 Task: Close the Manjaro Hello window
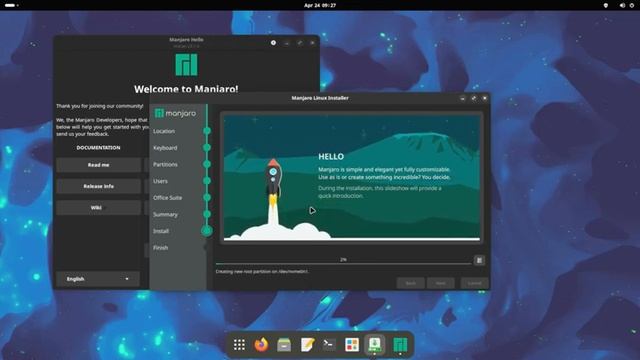312,43
